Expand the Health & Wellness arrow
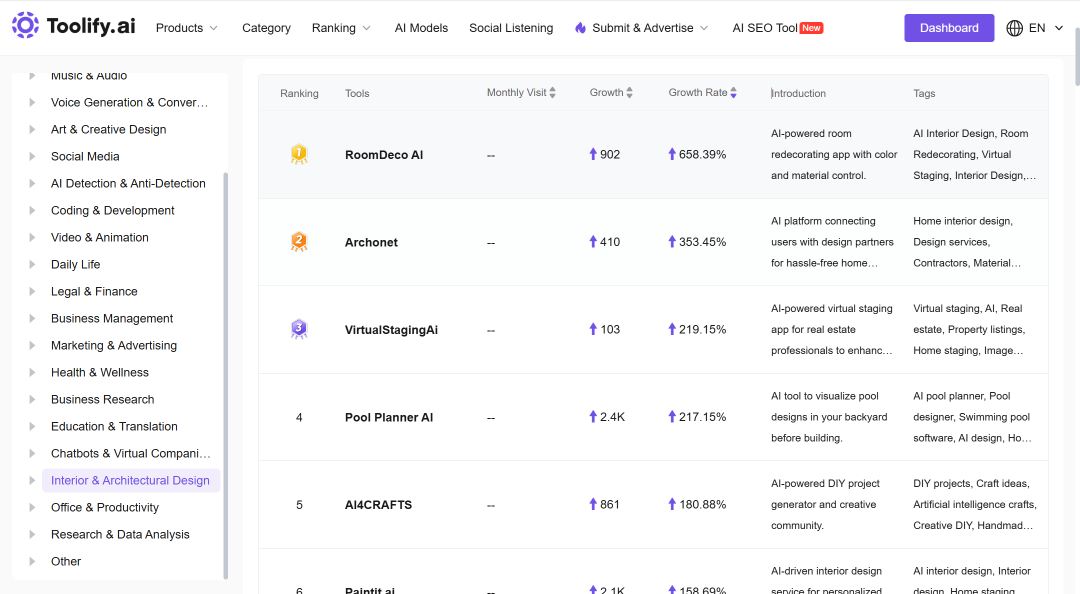Image resolution: width=1080 pixels, height=594 pixels. point(32,372)
